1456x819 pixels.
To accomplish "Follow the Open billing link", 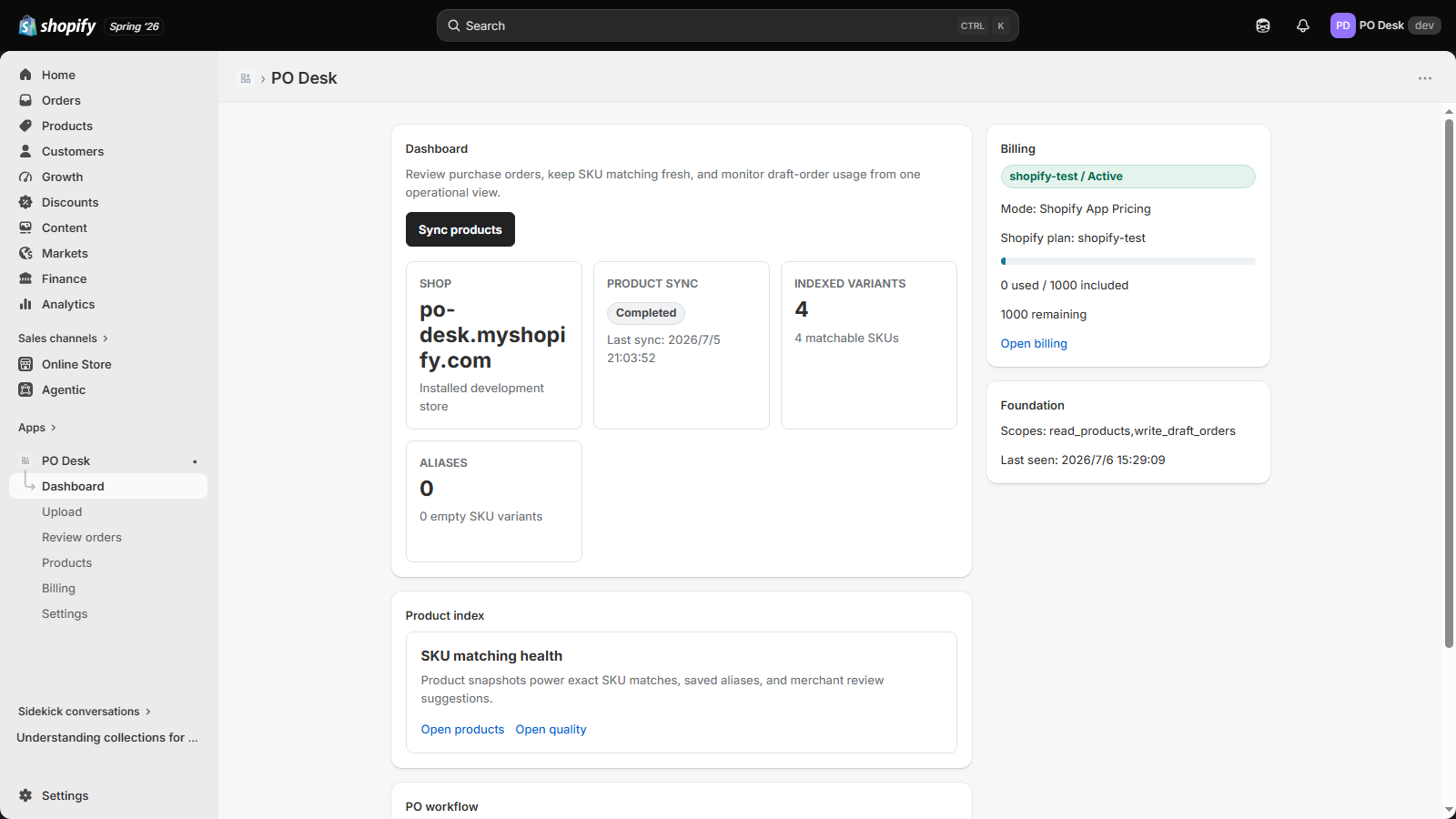I will click(x=1034, y=343).
